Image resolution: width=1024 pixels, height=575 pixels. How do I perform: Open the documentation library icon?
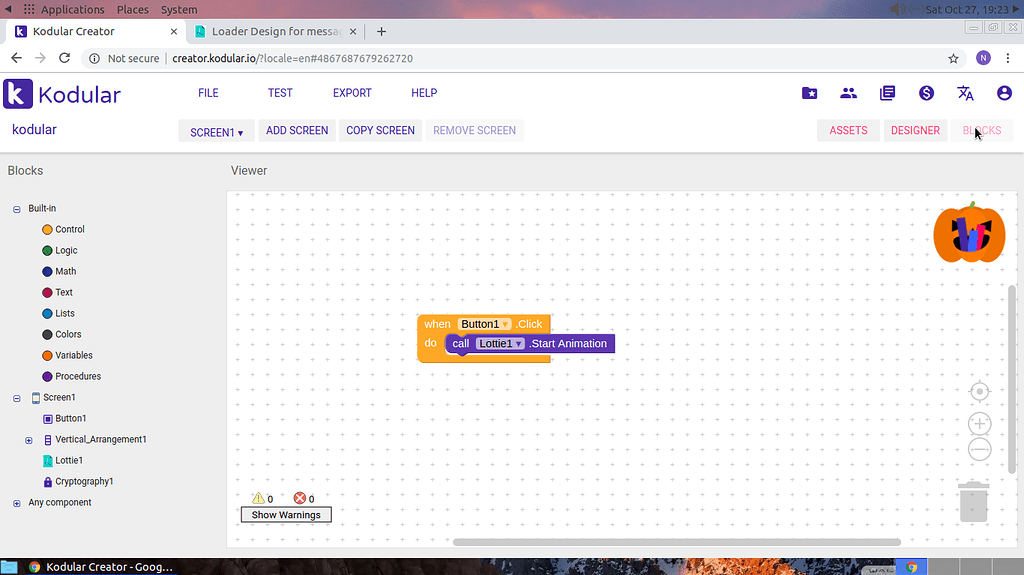click(x=888, y=93)
